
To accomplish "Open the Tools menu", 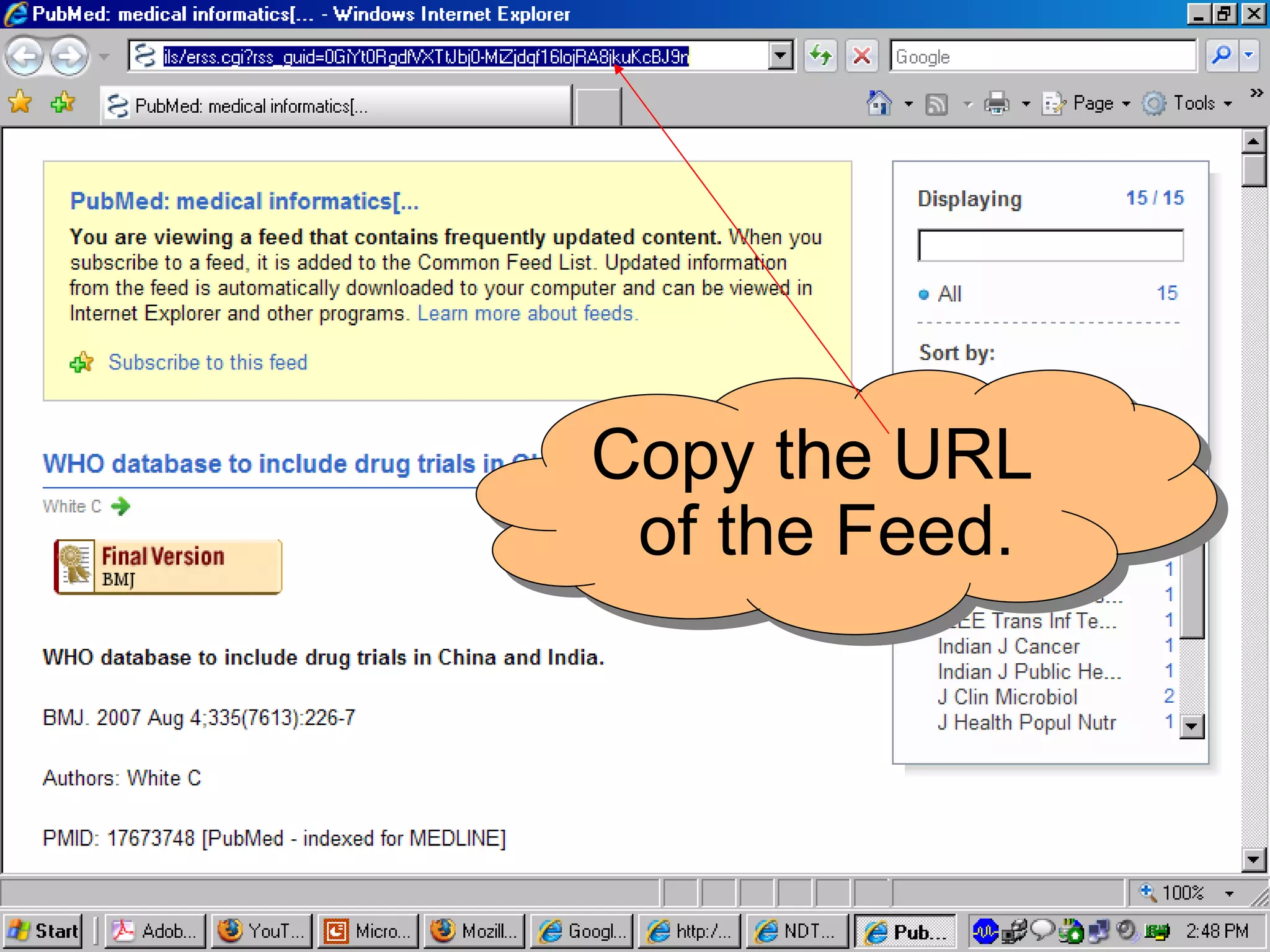I will coord(1188,104).
